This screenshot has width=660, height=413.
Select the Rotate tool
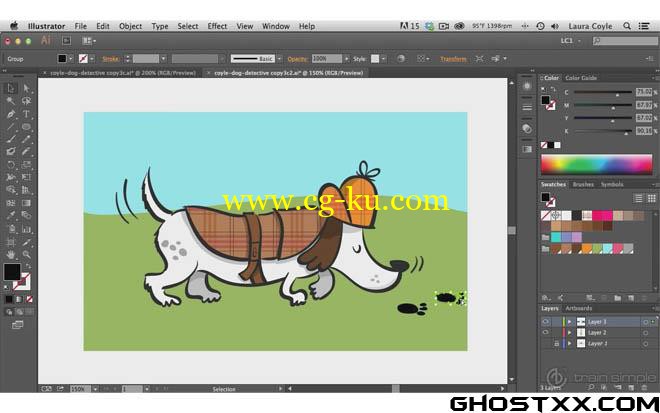pyautogui.click(x=11, y=165)
